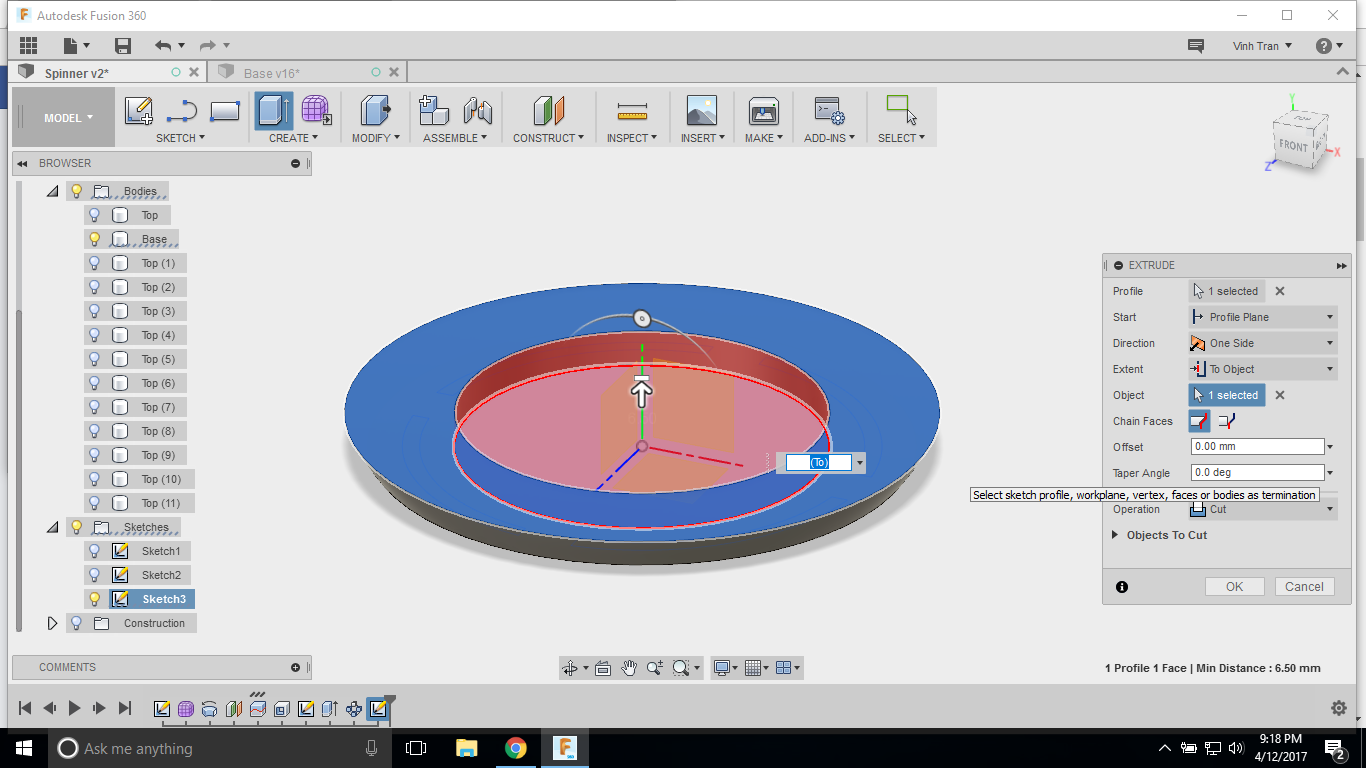This screenshot has height=768, width=1366.
Task: Toggle visibility of Top (1) body
Action: click(x=95, y=263)
